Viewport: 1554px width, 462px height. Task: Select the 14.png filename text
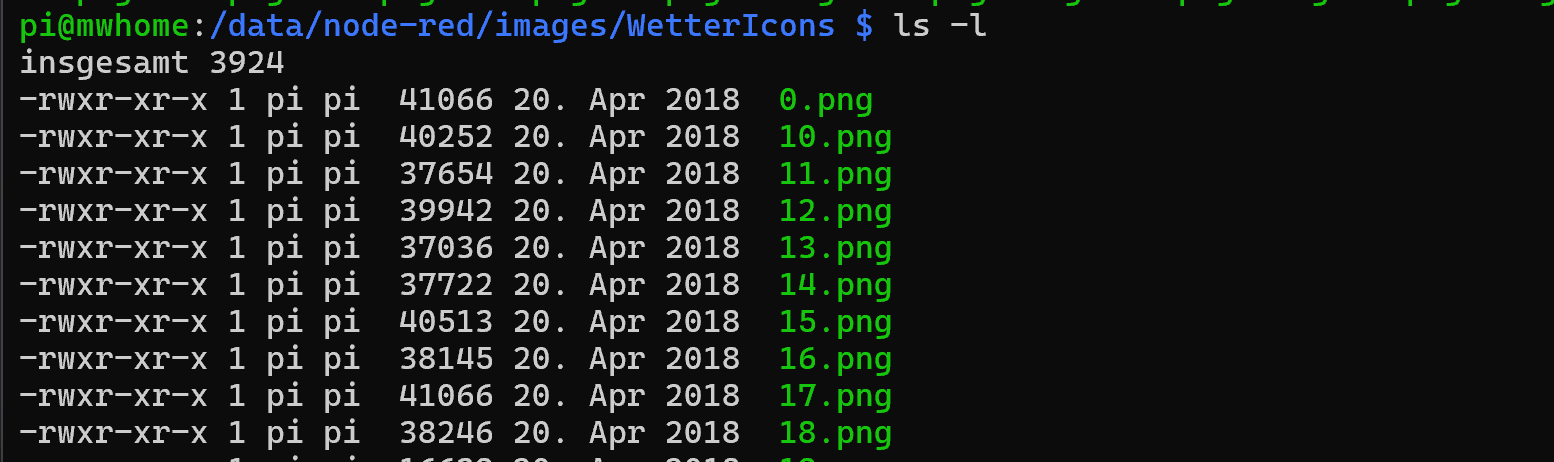pyautogui.click(x=835, y=285)
